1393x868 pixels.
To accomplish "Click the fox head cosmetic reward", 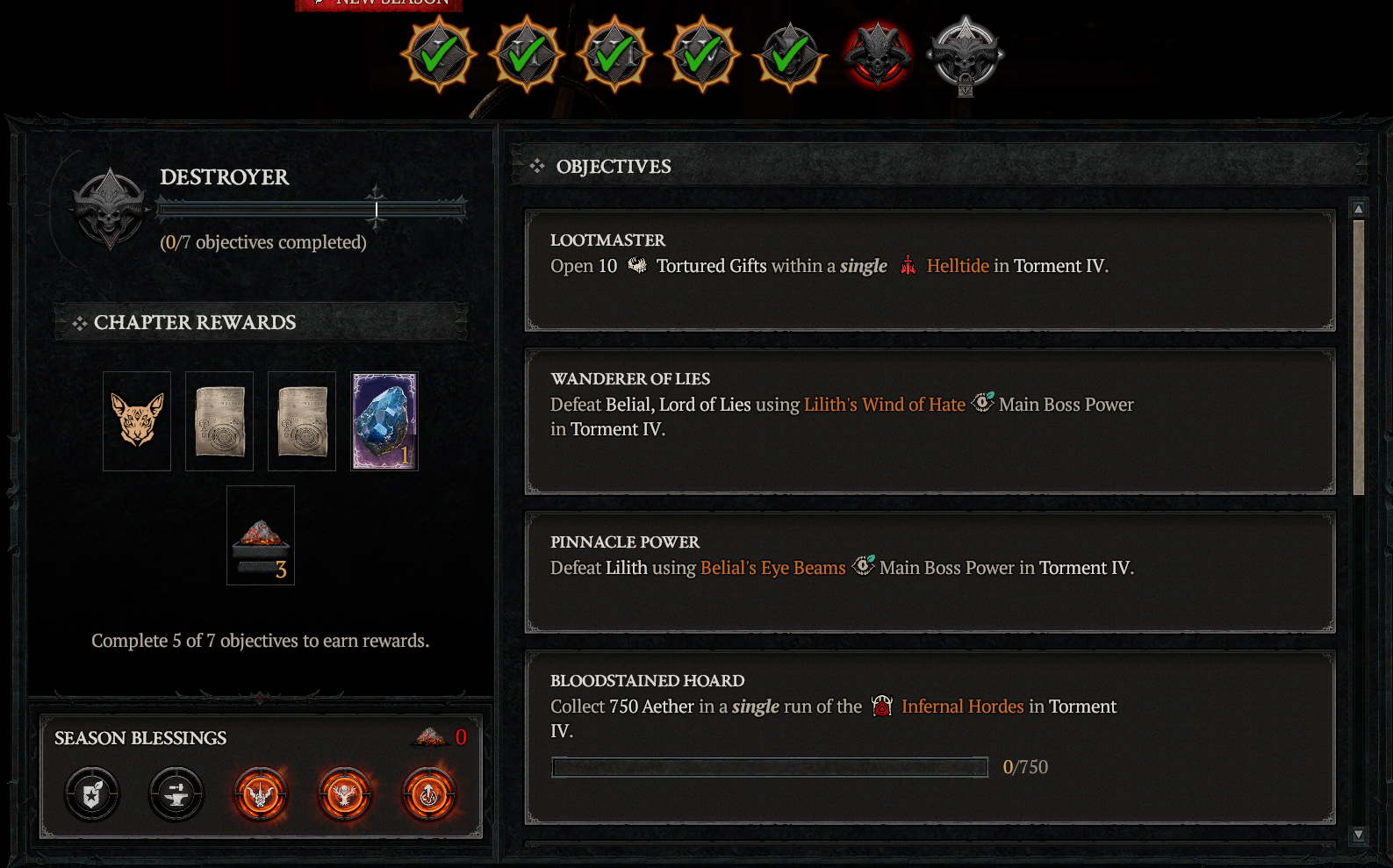I will coord(137,421).
